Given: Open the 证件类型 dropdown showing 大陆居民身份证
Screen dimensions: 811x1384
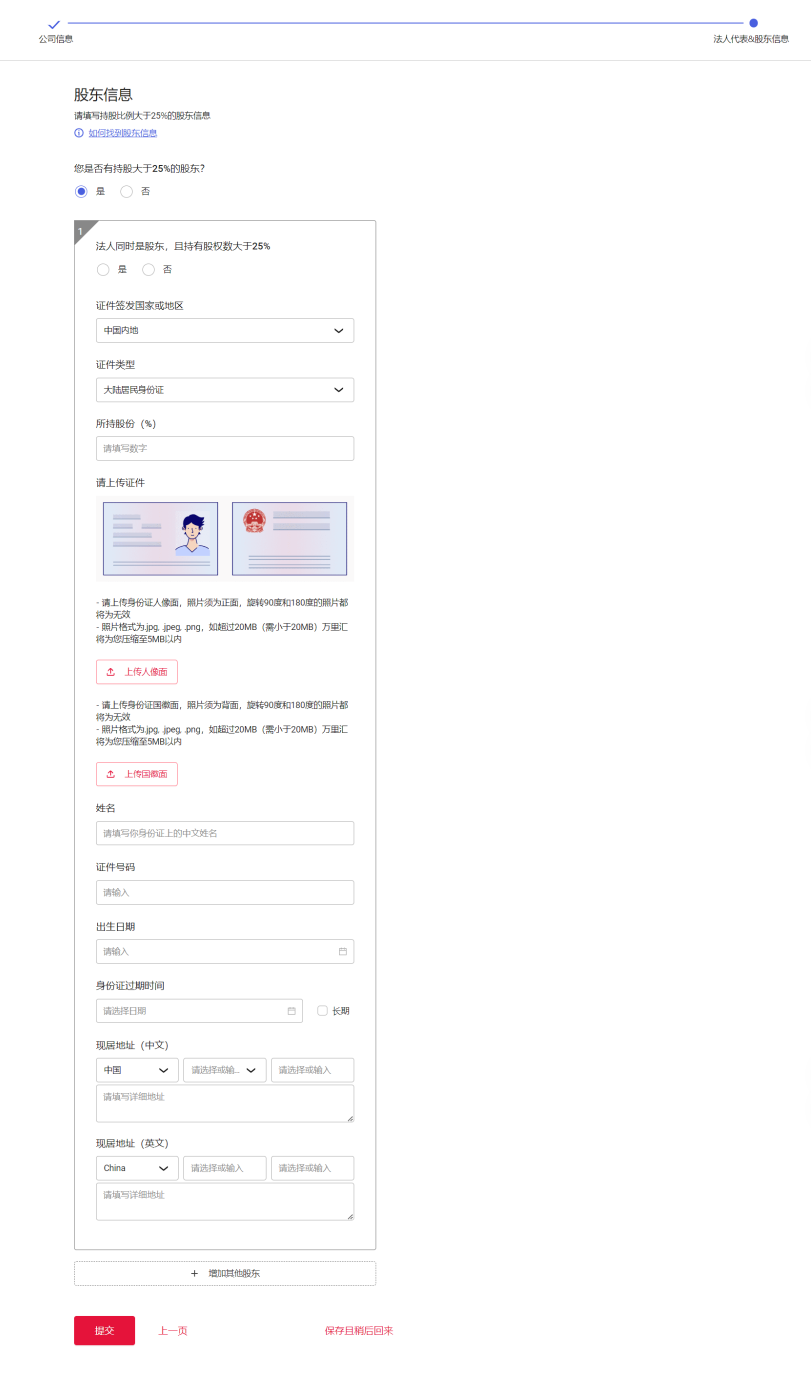Looking at the screenshot, I should coord(225,390).
